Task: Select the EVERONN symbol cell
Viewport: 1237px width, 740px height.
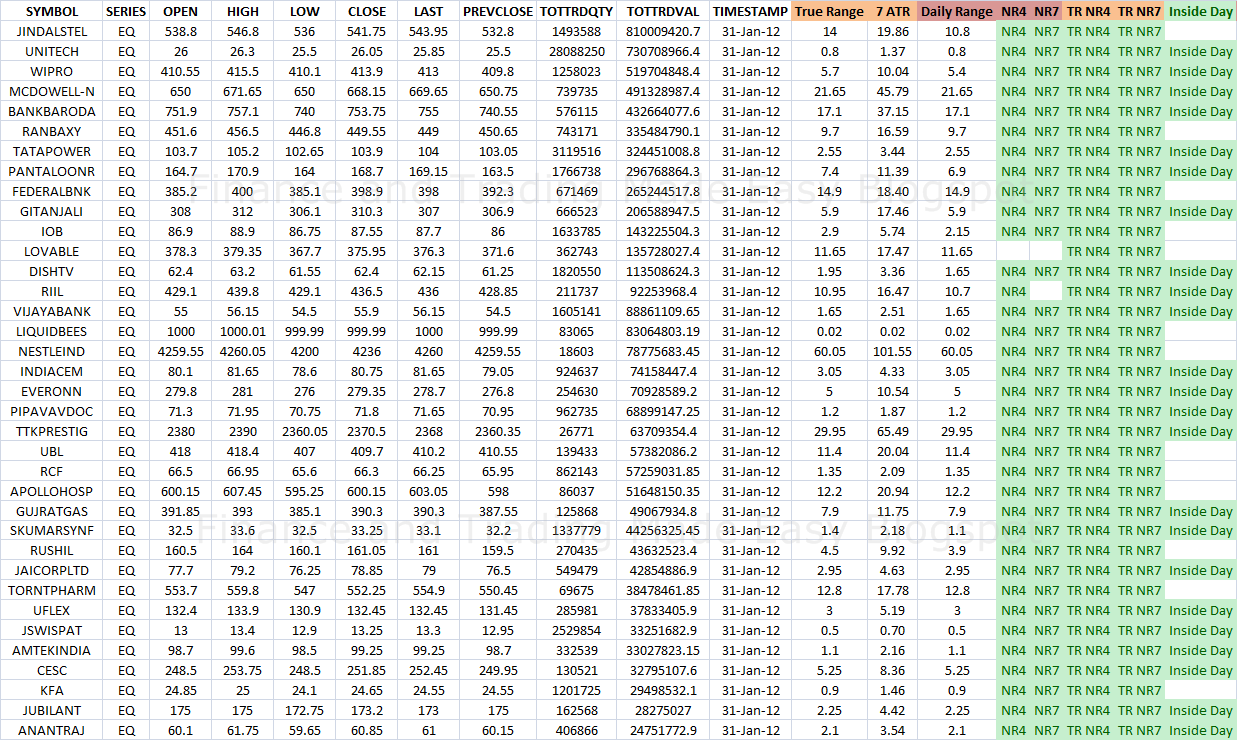Action: click(x=52, y=392)
